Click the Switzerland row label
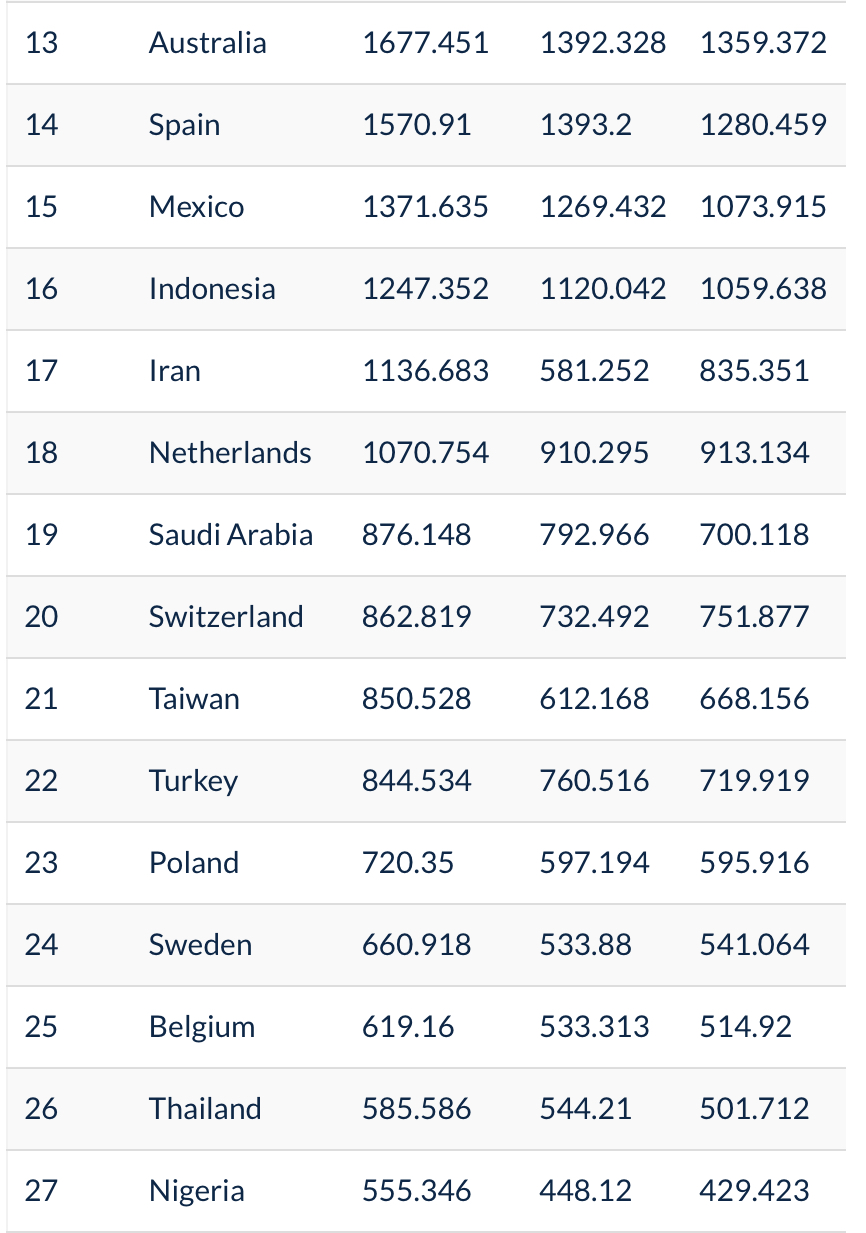The height and width of the screenshot is (1233, 866). (226, 617)
